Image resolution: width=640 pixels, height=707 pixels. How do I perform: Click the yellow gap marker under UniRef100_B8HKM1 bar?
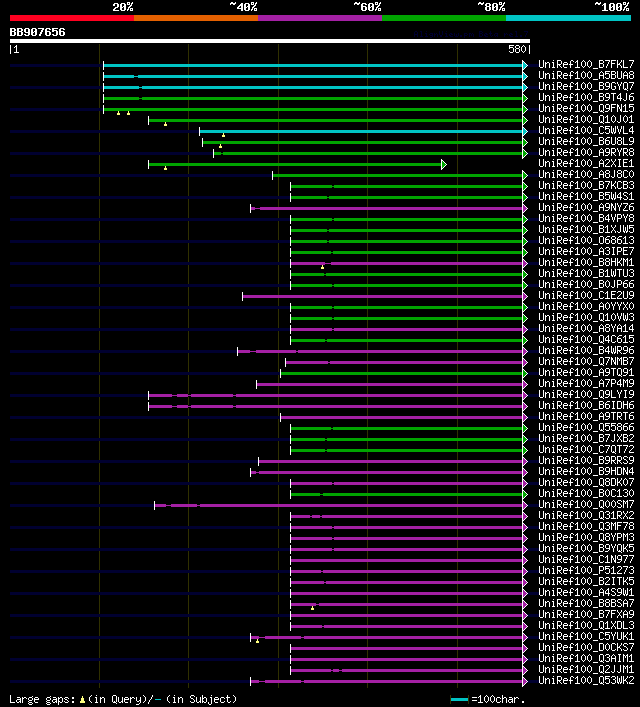pyautogui.click(x=322, y=267)
